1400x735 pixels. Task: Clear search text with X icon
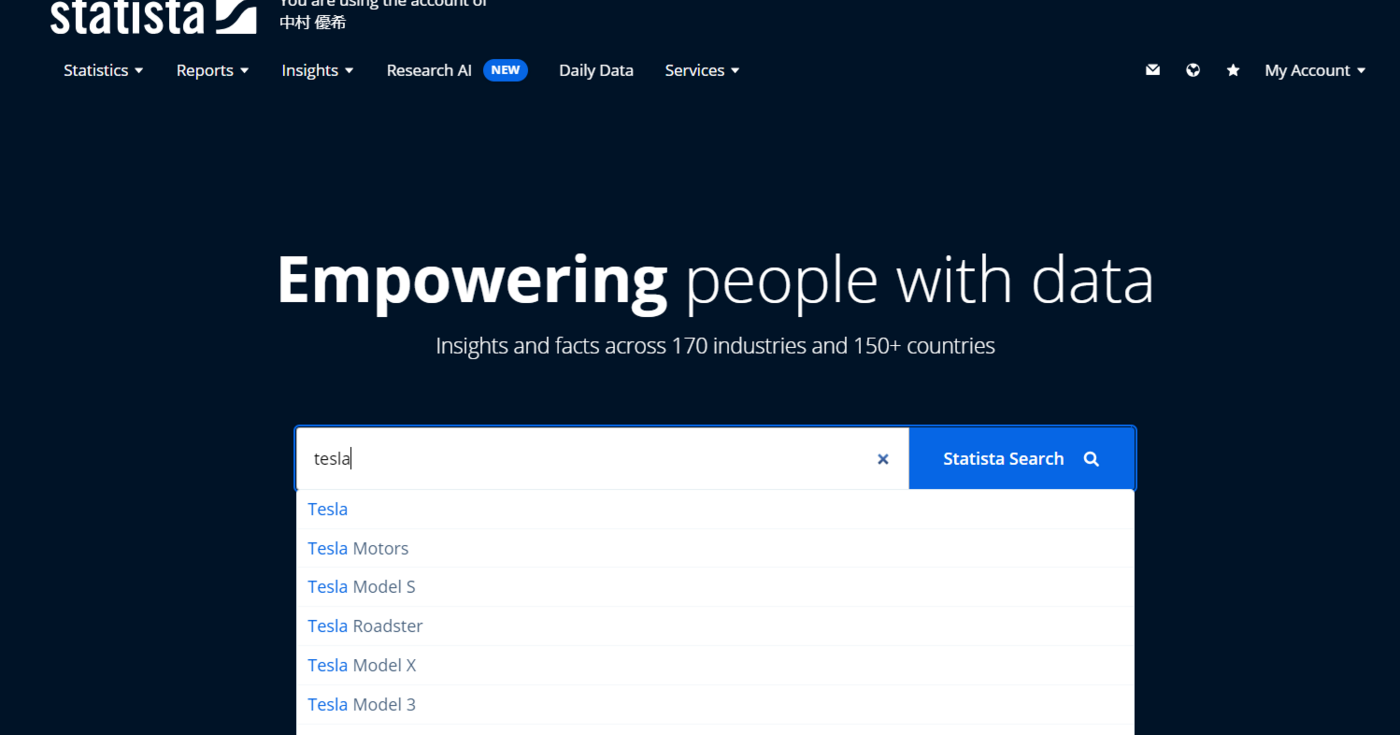click(883, 459)
